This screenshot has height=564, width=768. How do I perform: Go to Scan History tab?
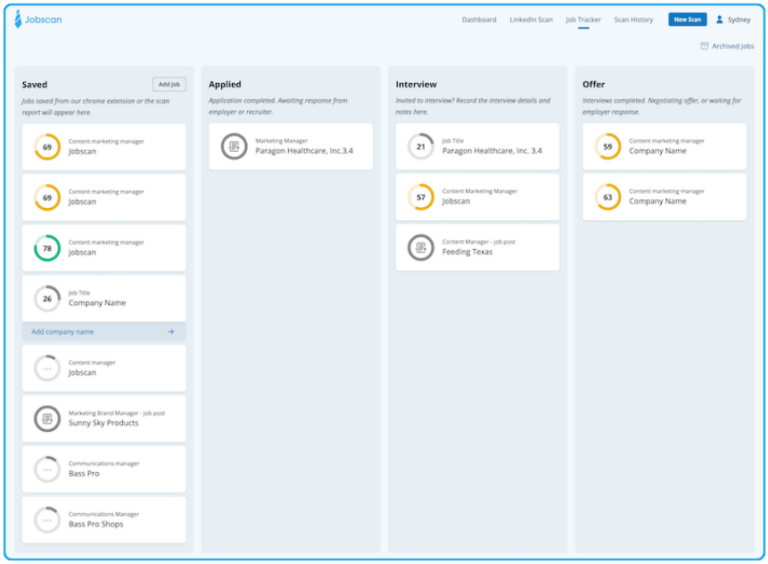(x=633, y=20)
